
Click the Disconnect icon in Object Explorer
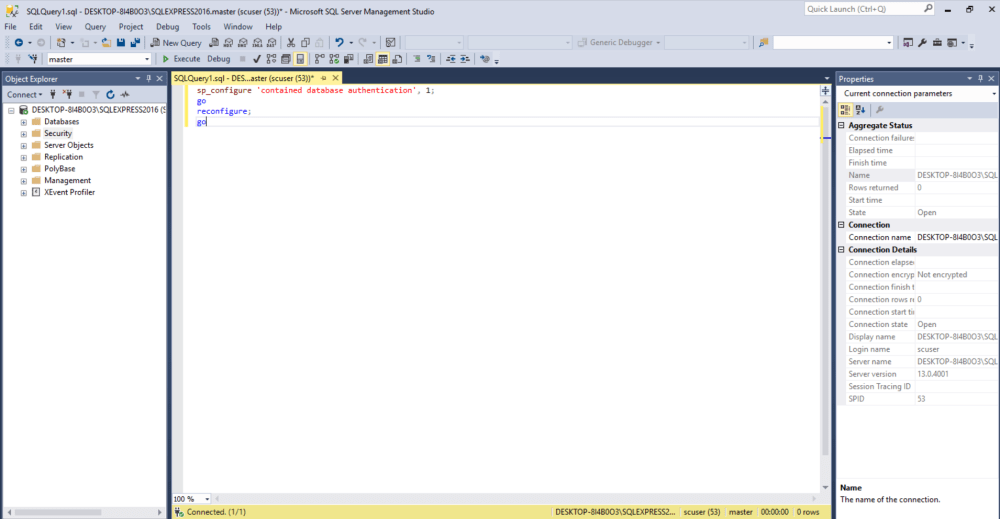click(x=67, y=94)
